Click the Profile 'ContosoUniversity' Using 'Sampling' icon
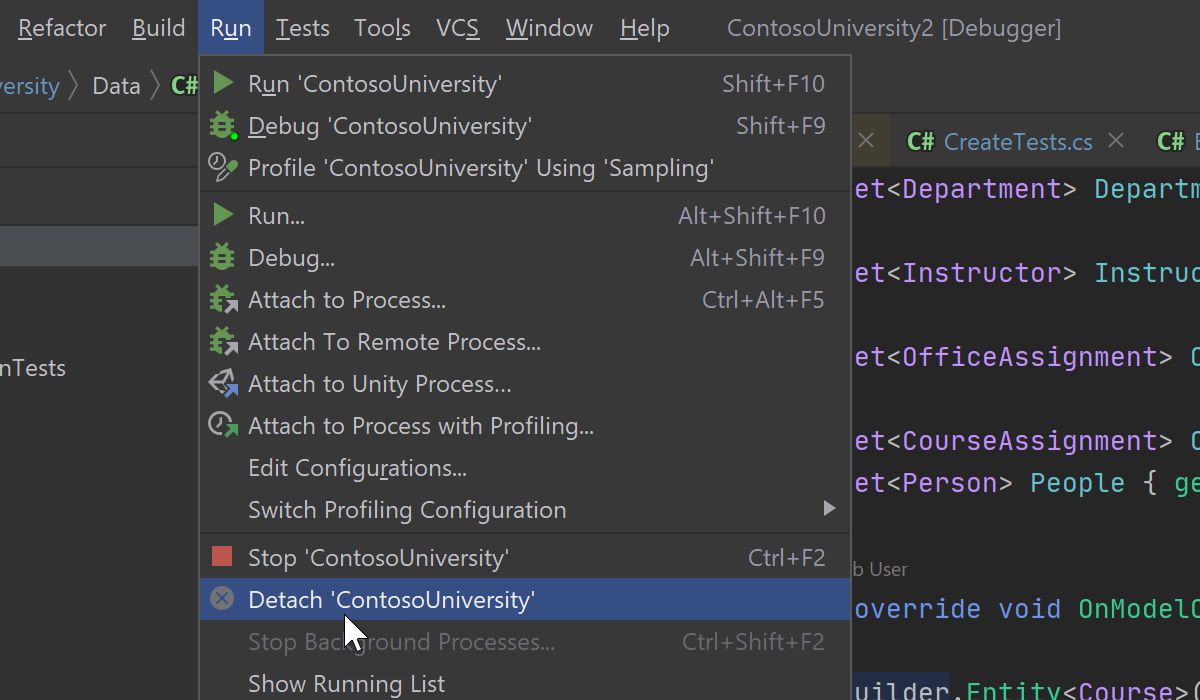Image resolution: width=1200 pixels, height=700 pixels. coord(223,167)
